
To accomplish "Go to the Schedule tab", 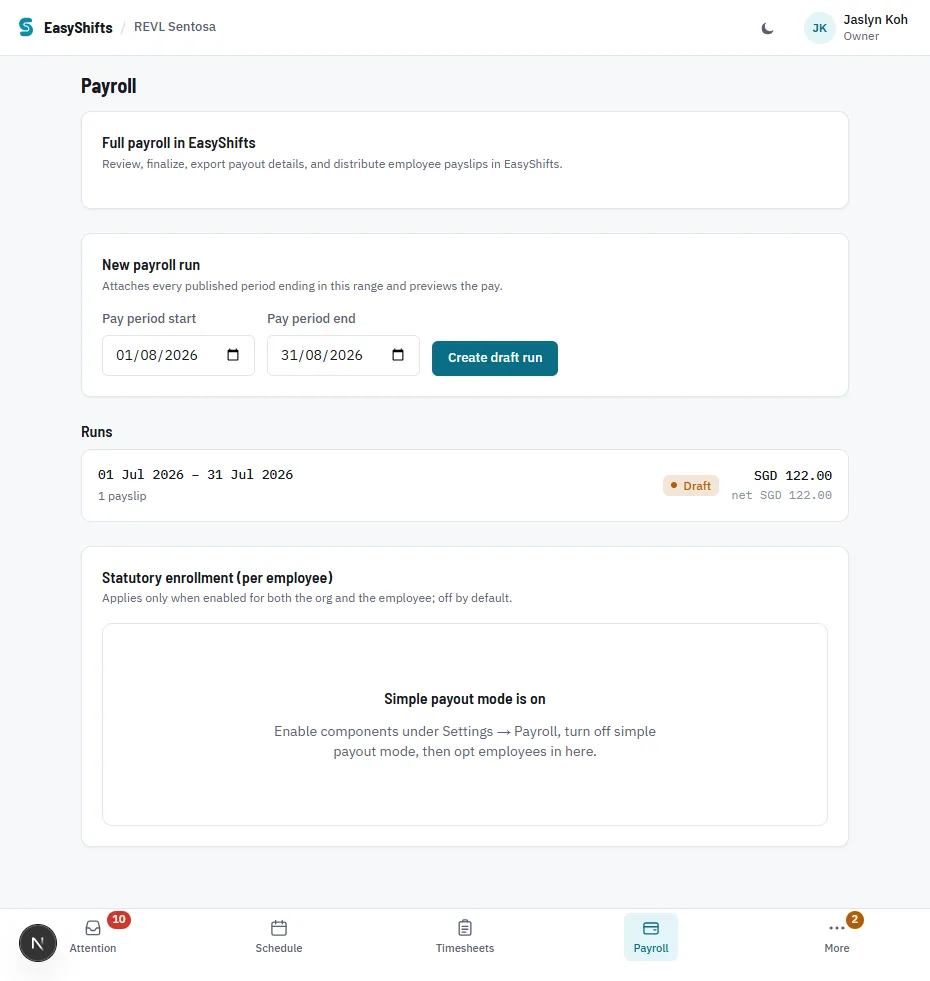I will tap(278, 937).
